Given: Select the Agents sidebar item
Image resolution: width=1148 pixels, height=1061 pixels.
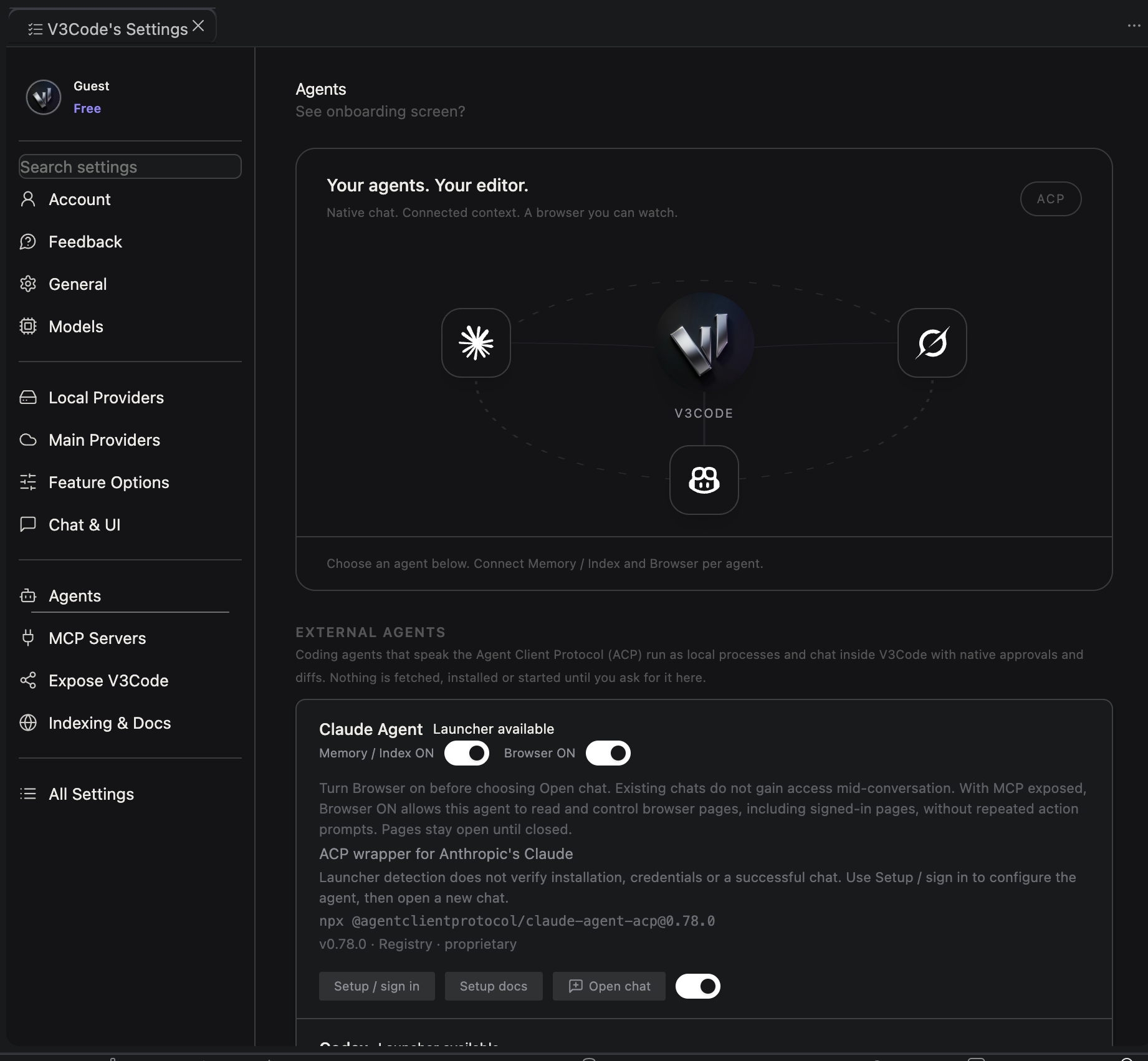Looking at the screenshot, I should point(130,596).
